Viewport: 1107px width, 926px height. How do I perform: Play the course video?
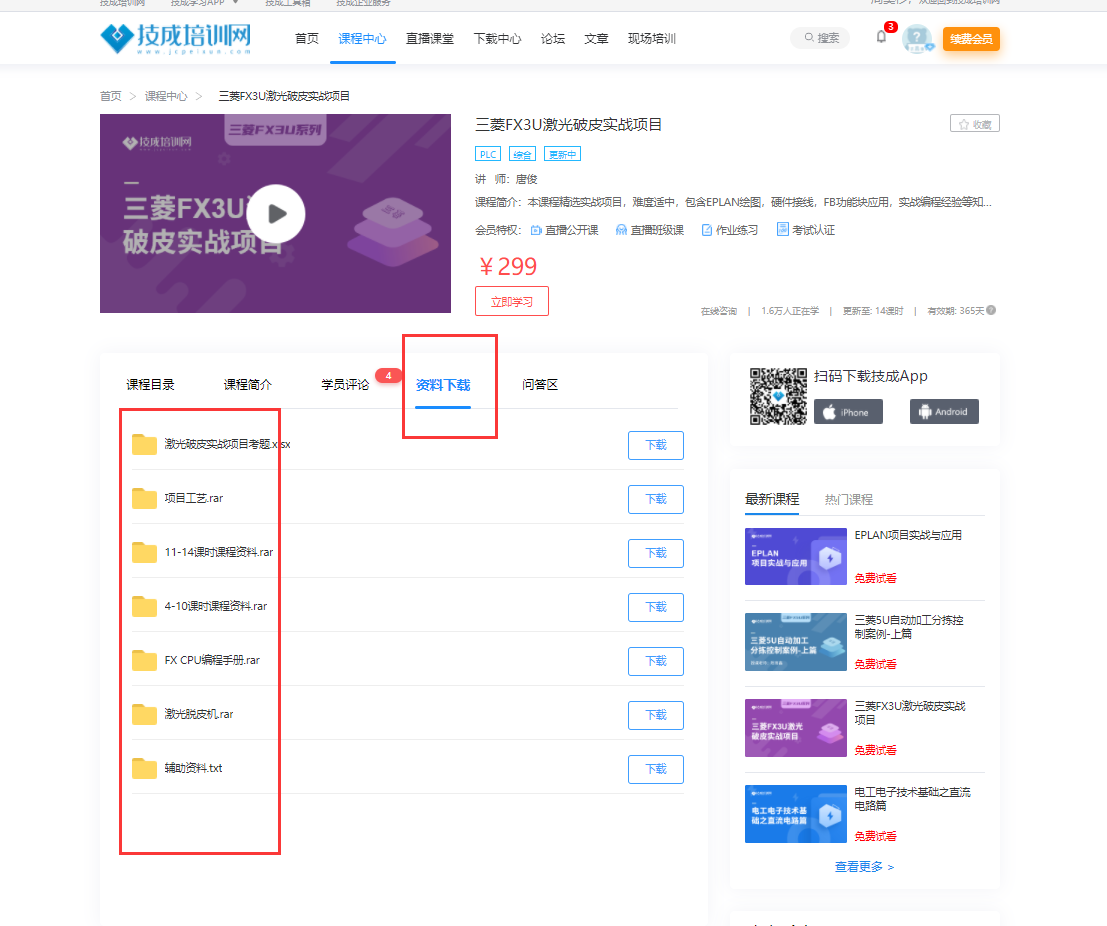point(276,214)
